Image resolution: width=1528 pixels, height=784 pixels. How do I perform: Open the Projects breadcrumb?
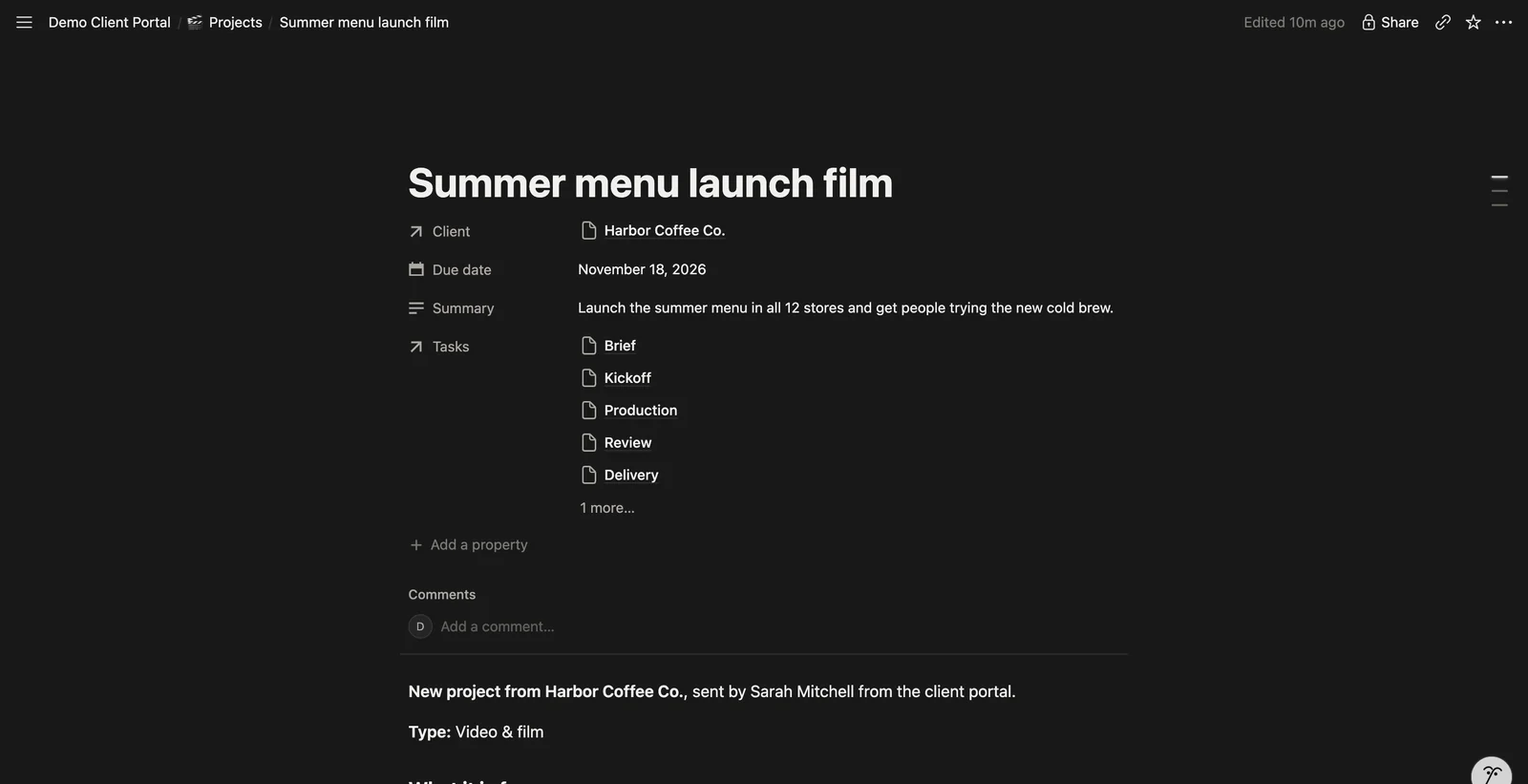point(235,22)
